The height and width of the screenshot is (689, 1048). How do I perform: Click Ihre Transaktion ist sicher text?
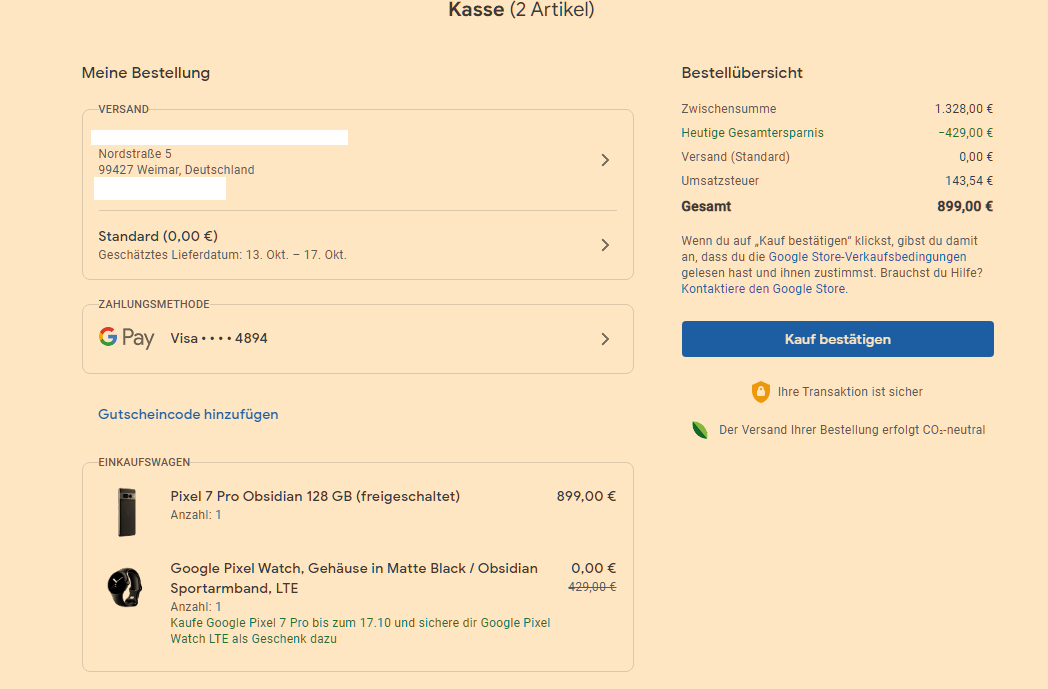click(x=850, y=392)
